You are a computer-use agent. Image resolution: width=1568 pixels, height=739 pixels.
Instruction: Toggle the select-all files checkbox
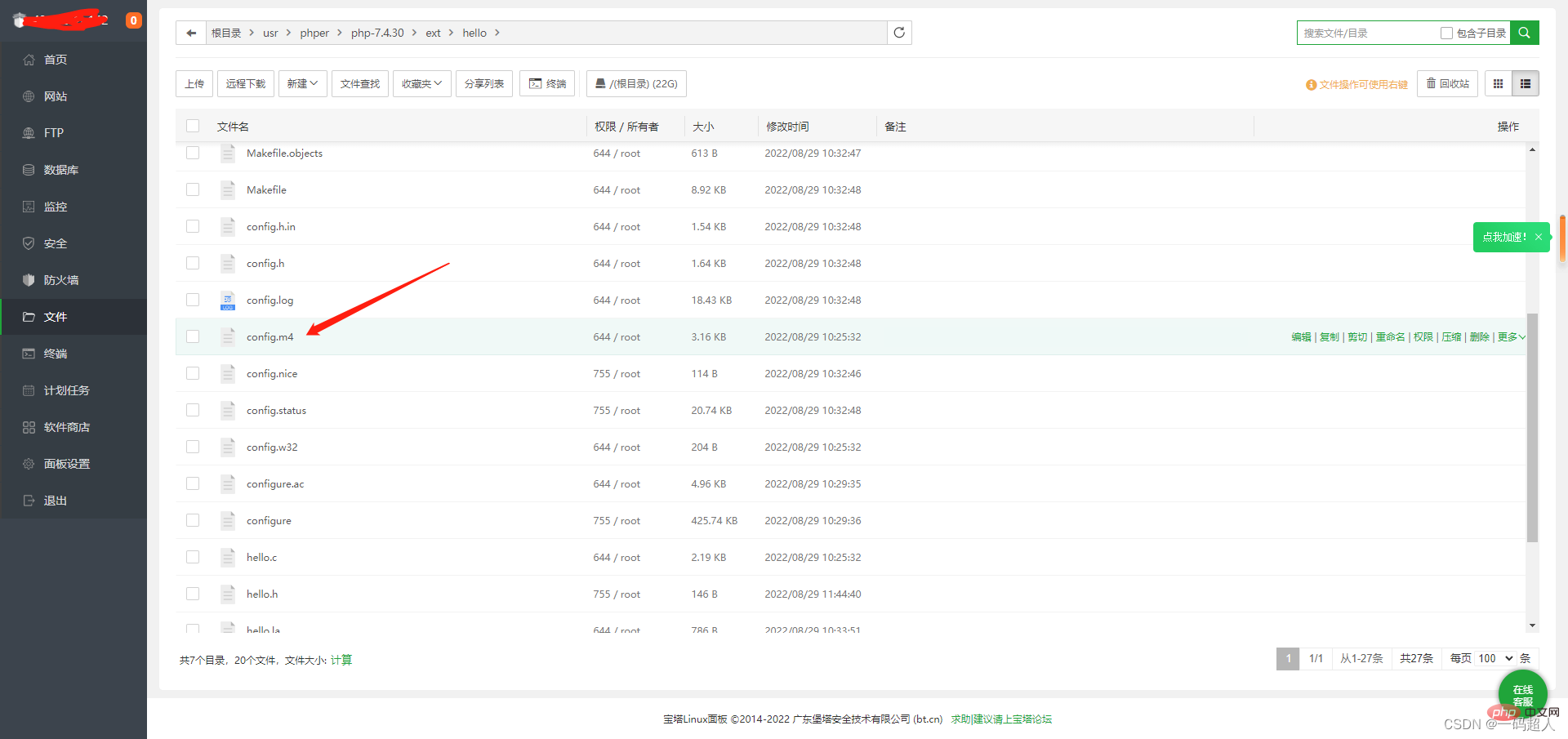[193, 126]
